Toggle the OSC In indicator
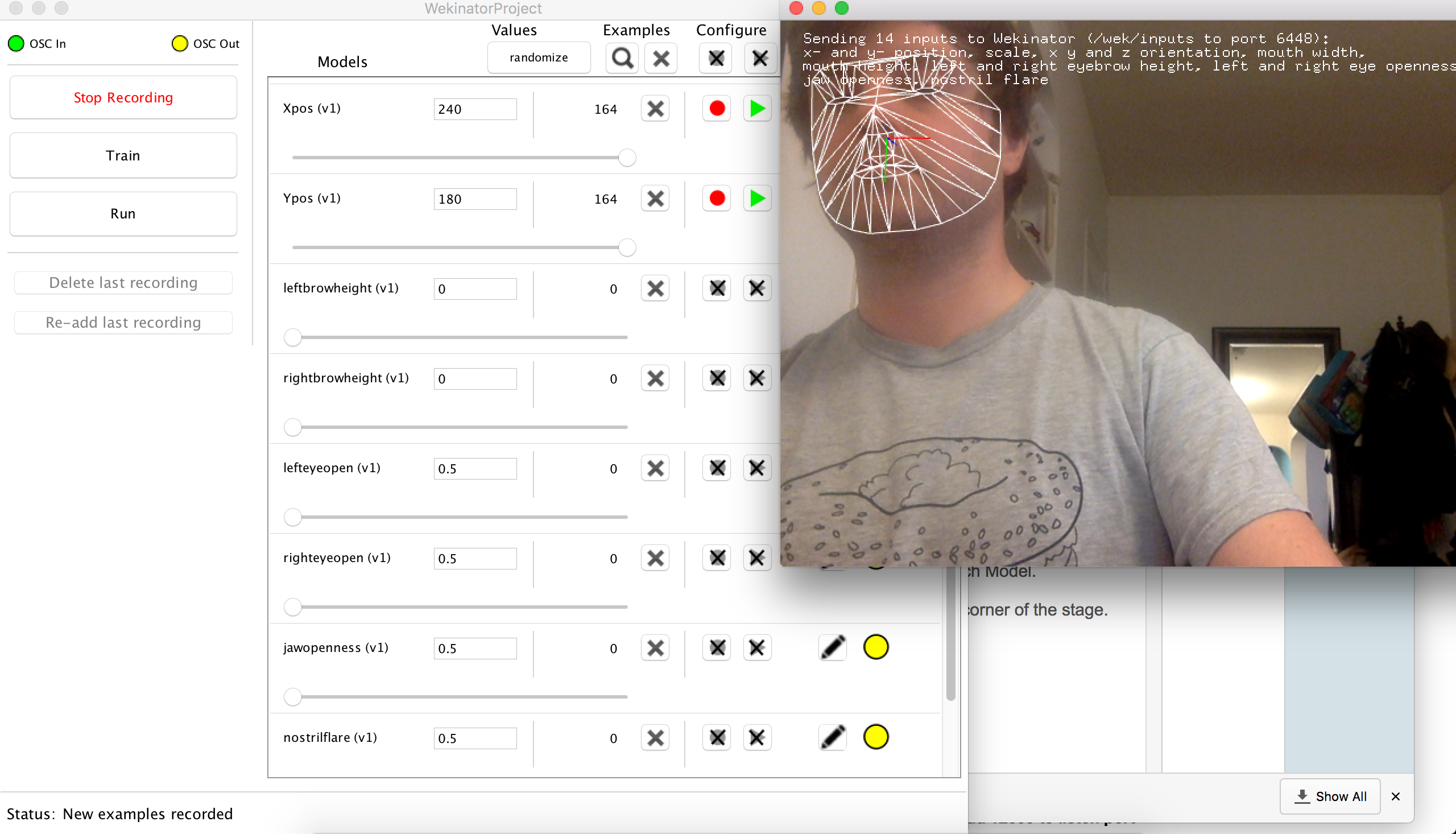 pos(16,43)
